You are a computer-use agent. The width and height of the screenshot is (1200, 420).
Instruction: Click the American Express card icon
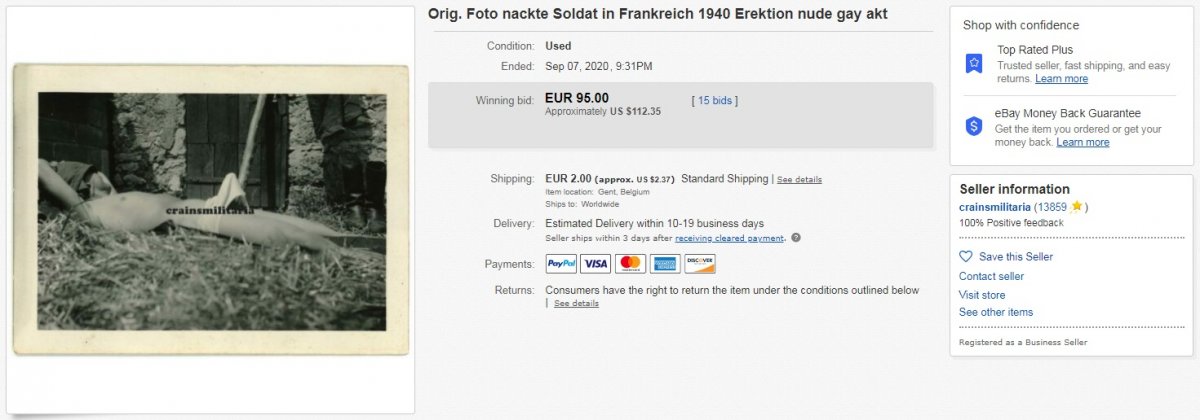(665, 264)
